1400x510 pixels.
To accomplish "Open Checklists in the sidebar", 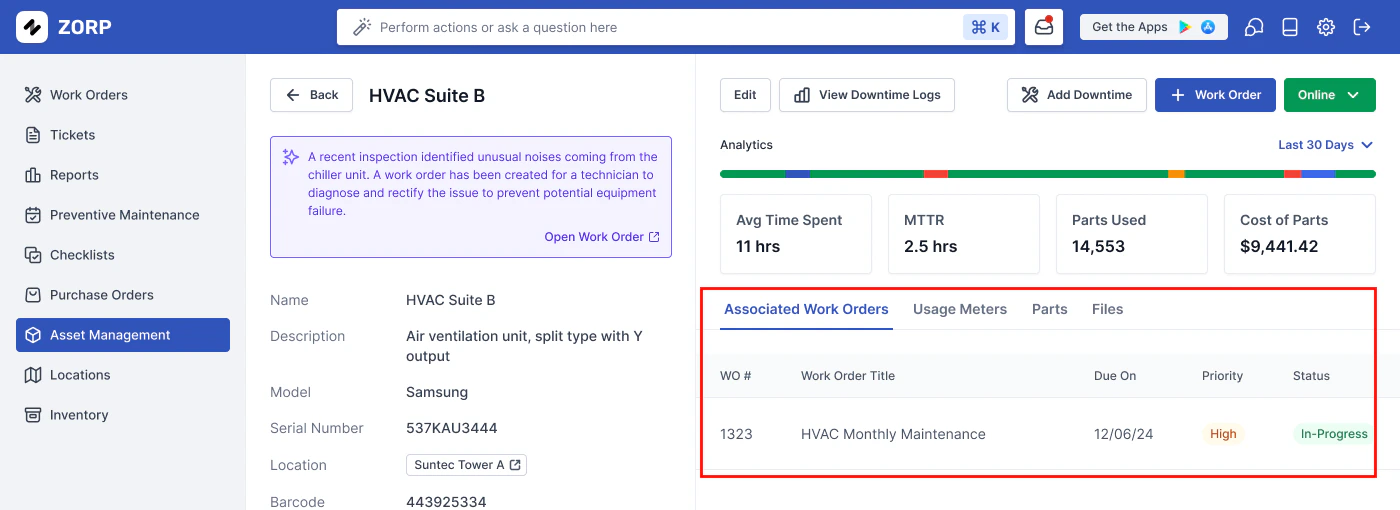I will [123, 255].
